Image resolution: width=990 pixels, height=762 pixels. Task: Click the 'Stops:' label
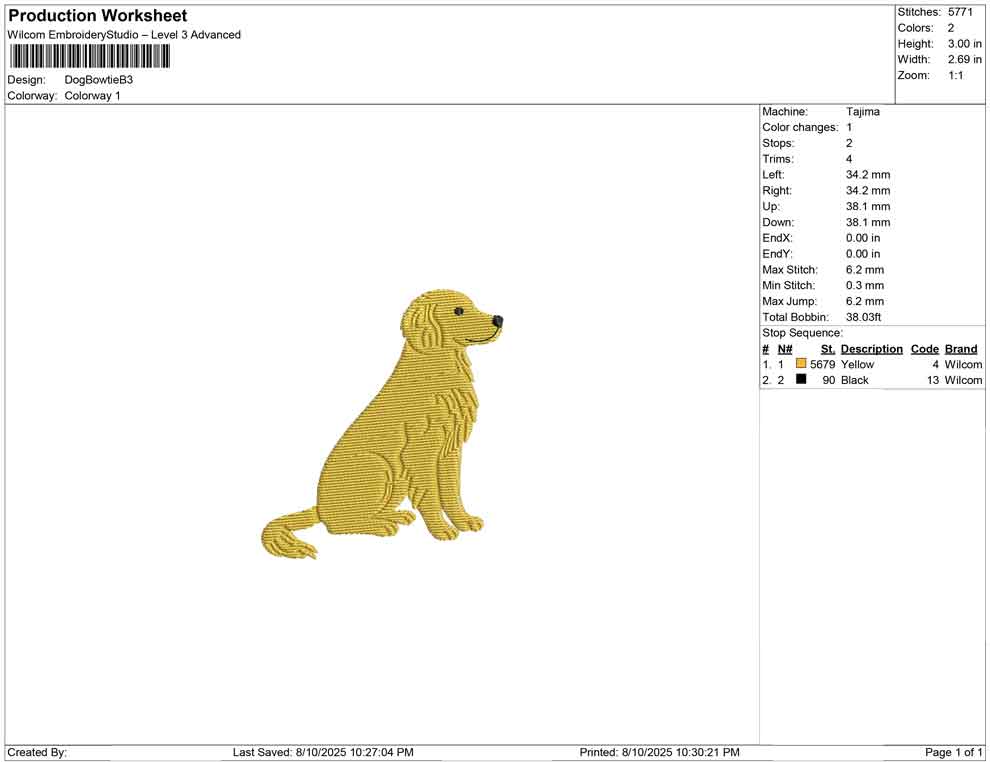point(778,143)
